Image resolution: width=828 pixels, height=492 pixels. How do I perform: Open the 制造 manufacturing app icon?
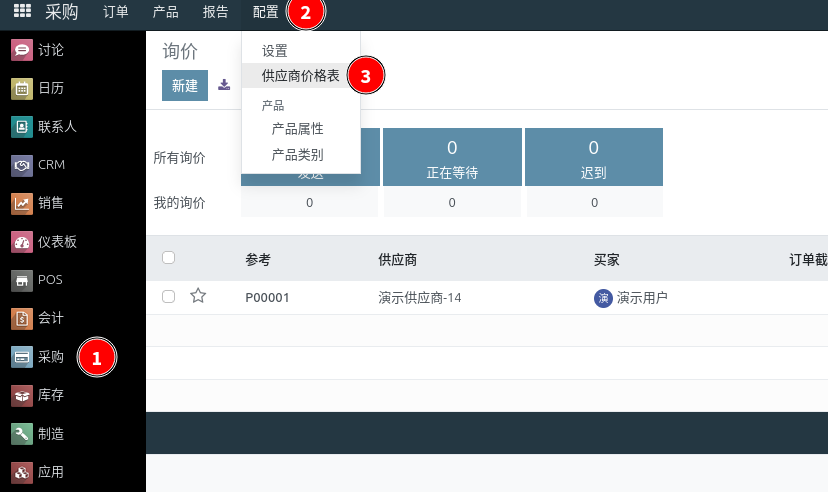click(22, 434)
